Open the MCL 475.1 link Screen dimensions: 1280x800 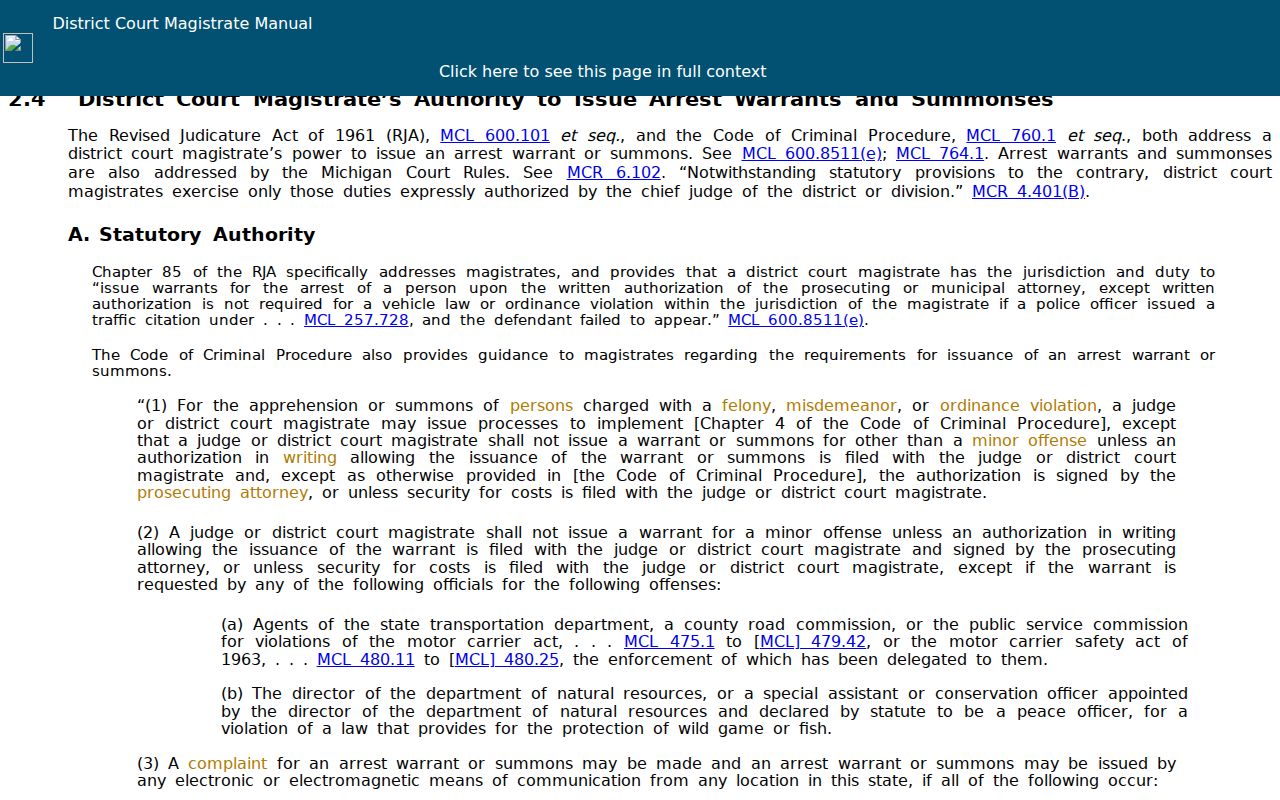coord(669,642)
